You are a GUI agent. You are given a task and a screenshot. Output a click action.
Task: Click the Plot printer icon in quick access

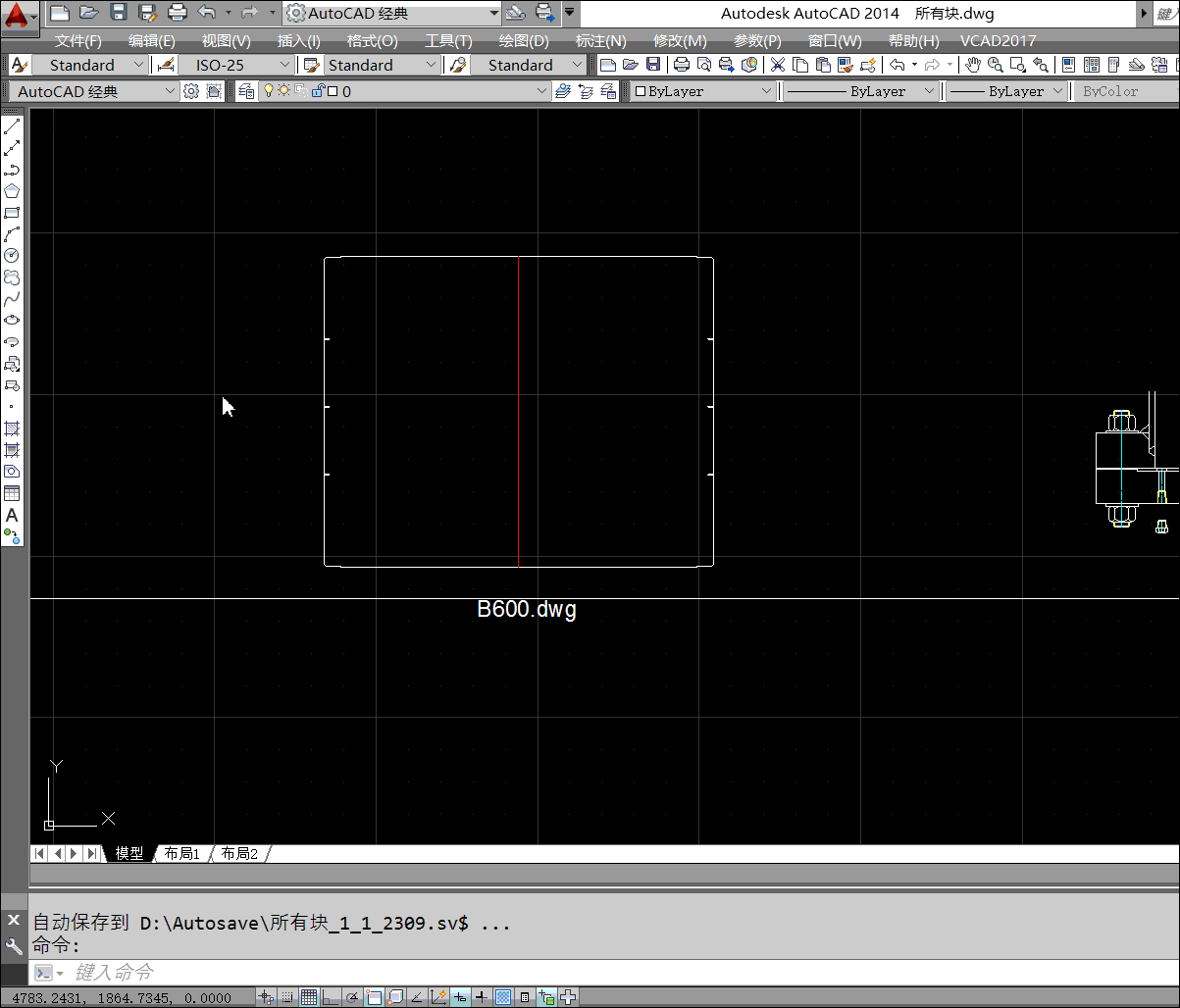tap(177, 13)
